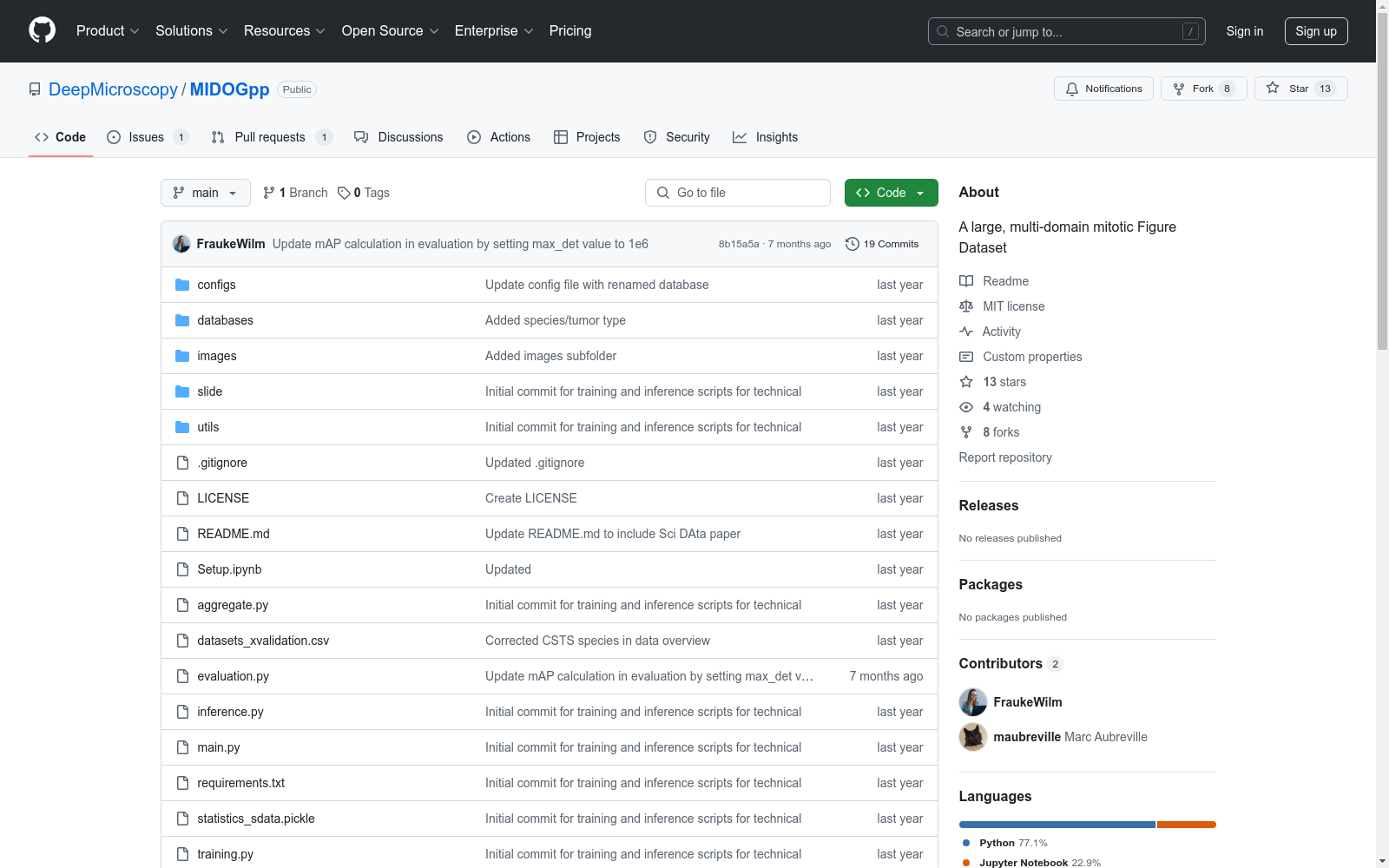
Task: Open the configs folder icon
Action: pyautogui.click(x=182, y=285)
